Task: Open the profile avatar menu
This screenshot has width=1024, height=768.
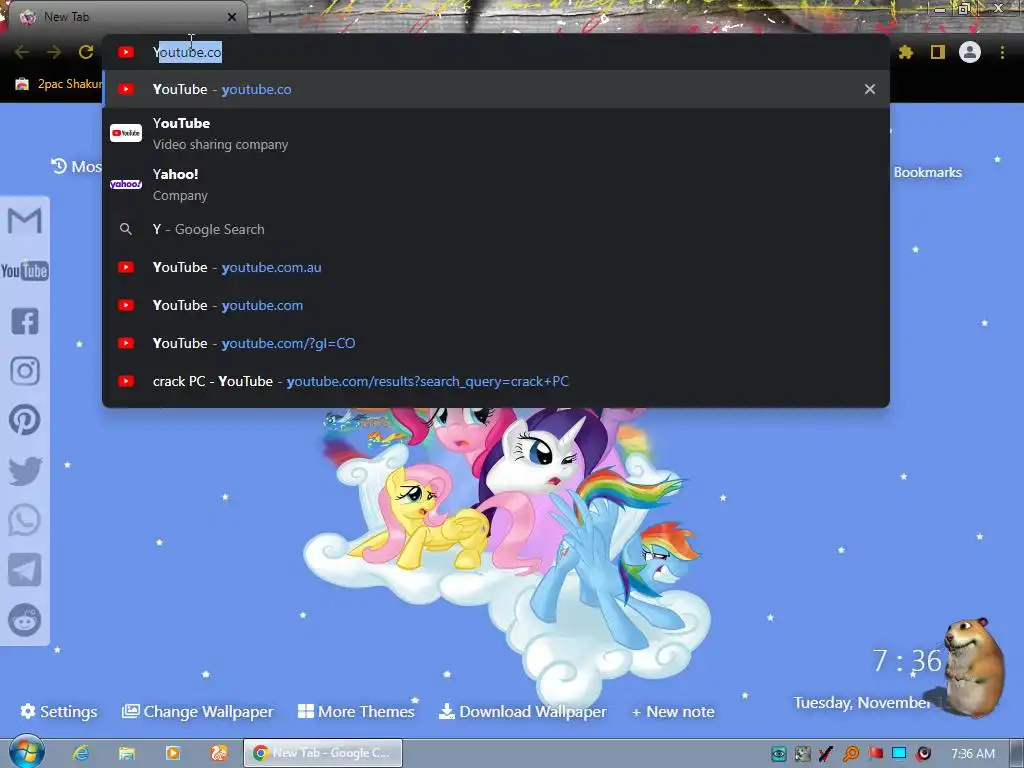Action: [970, 52]
